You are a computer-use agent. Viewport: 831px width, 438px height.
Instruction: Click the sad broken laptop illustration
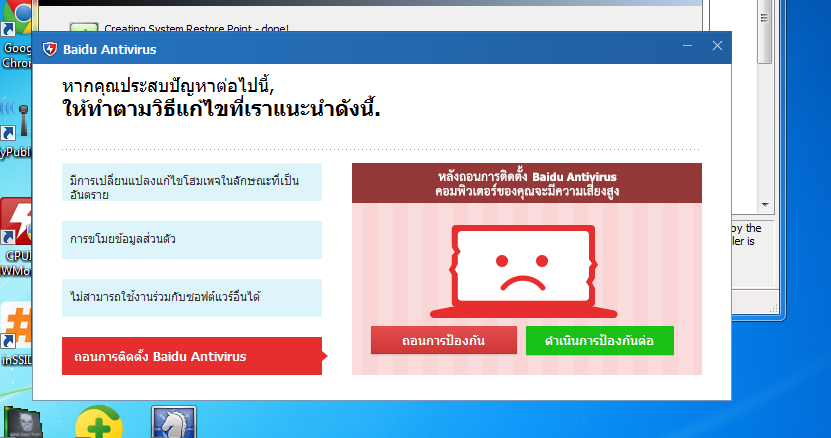pyautogui.click(x=523, y=271)
